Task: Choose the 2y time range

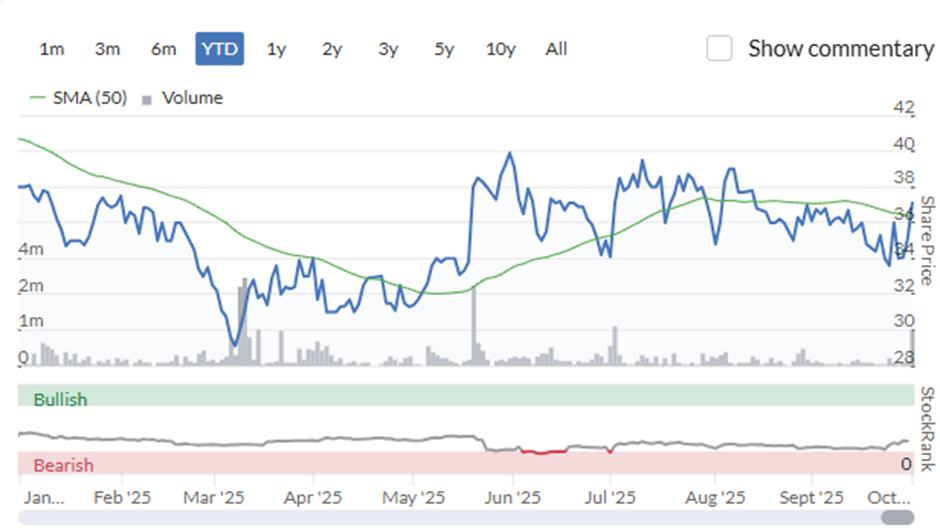Action: click(332, 49)
